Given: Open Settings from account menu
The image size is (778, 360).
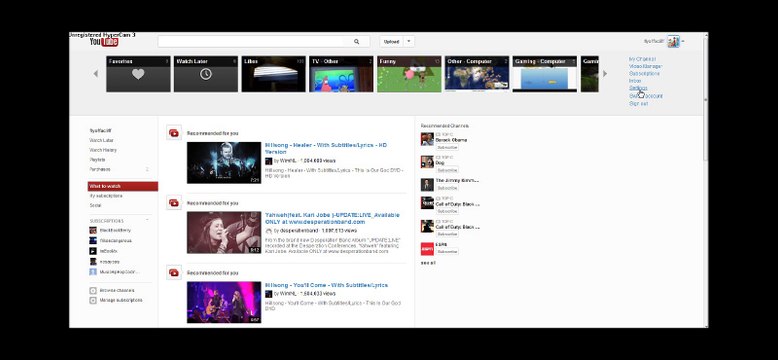Looking at the screenshot, I should point(638,88).
